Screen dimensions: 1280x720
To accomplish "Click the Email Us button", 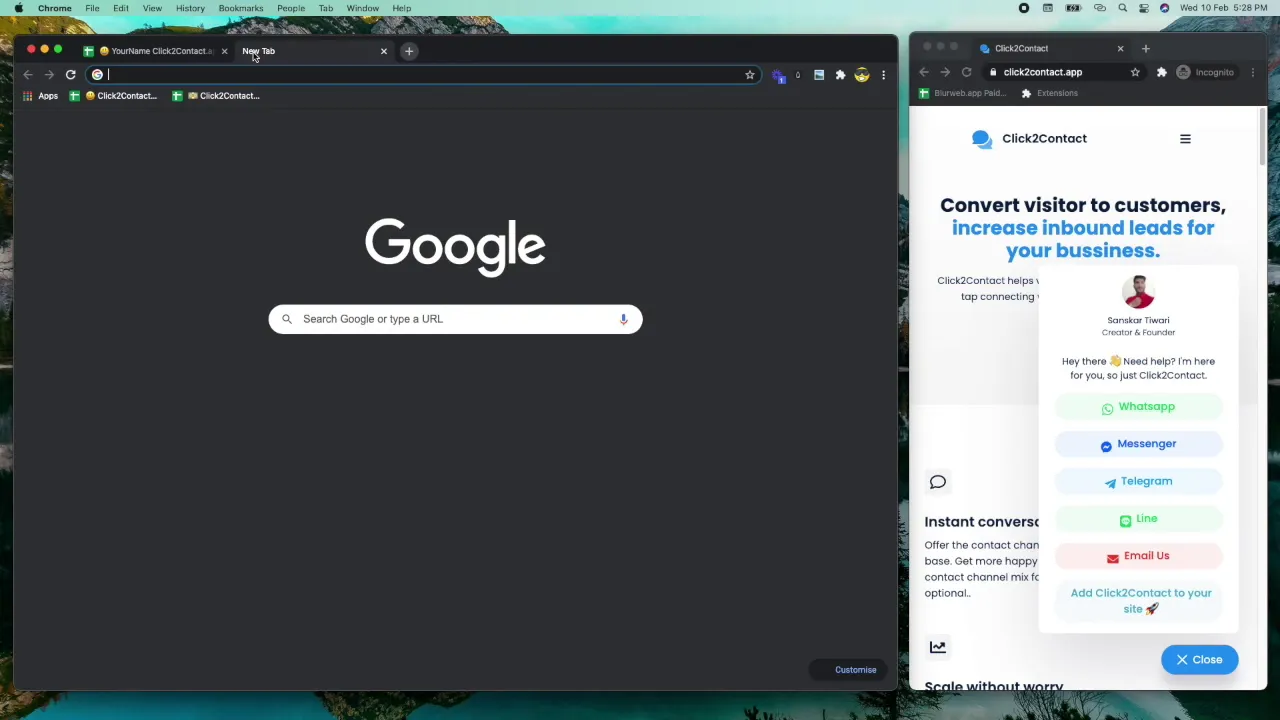I will point(1138,556).
